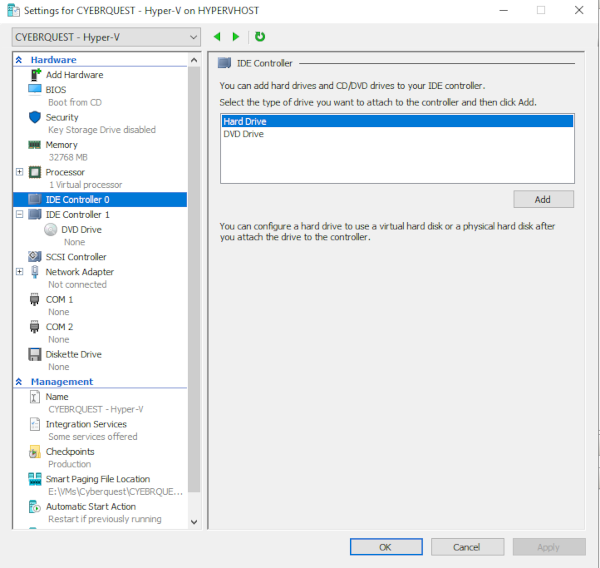The image size is (600, 568).
Task: Select the Diskette Drive icon
Action: (35, 354)
